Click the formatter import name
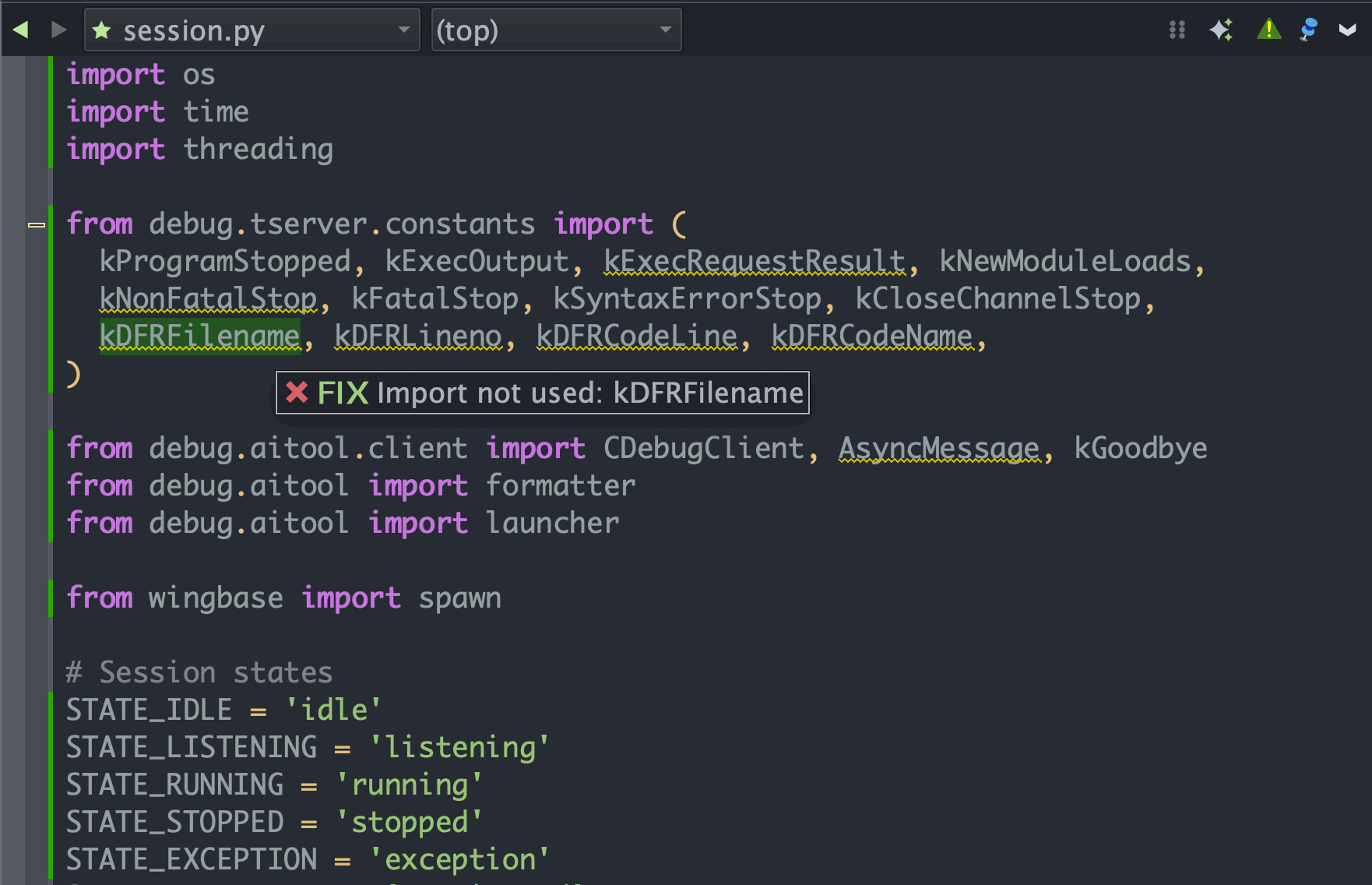This screenshot has height=885, width=1372. click(561, 485)
